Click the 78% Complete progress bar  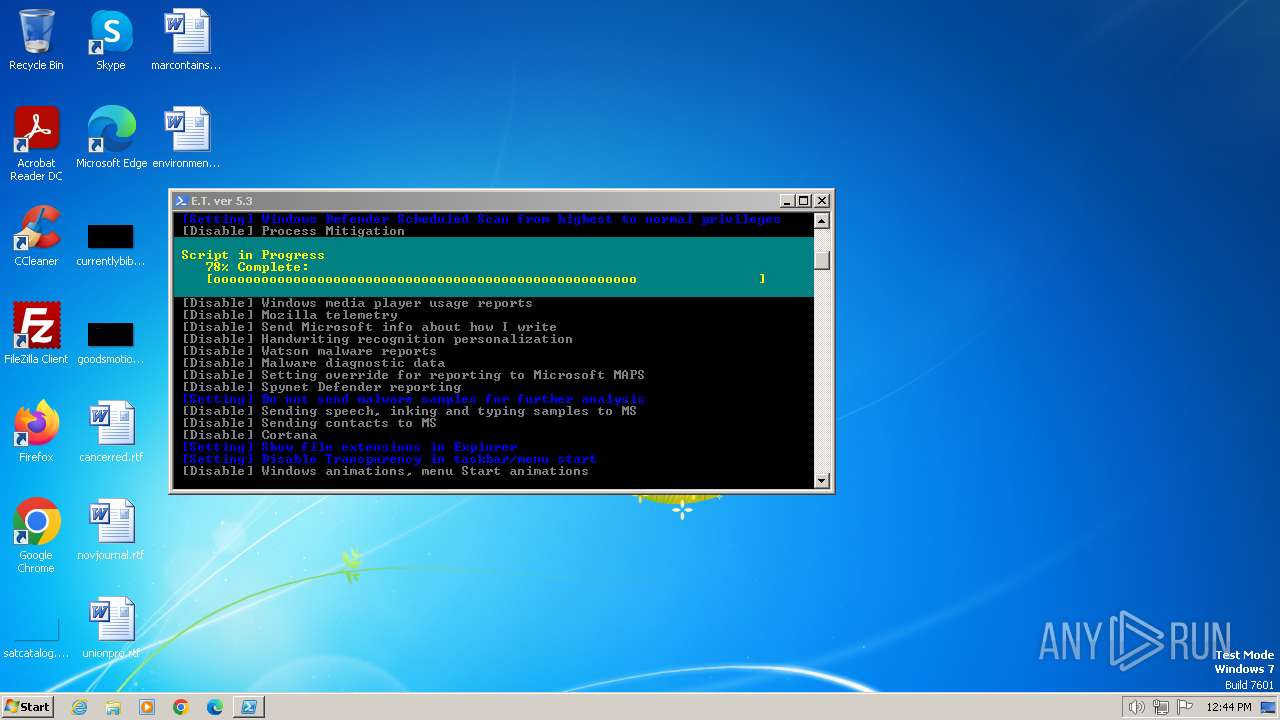tap(486, 279)
